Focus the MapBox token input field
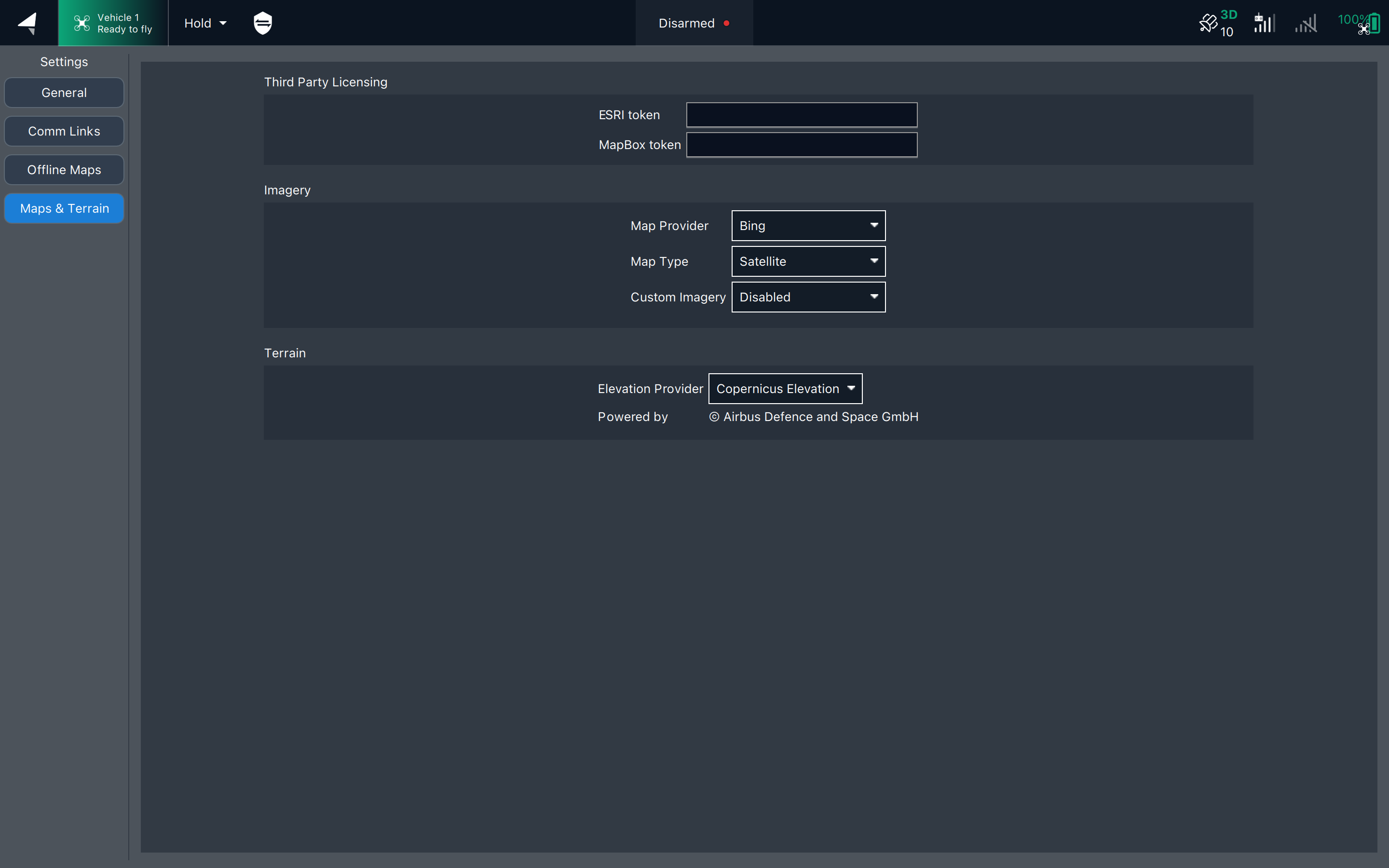Image resolution: width=1389 pixels, height=868 pixels. tap(801, 145)
